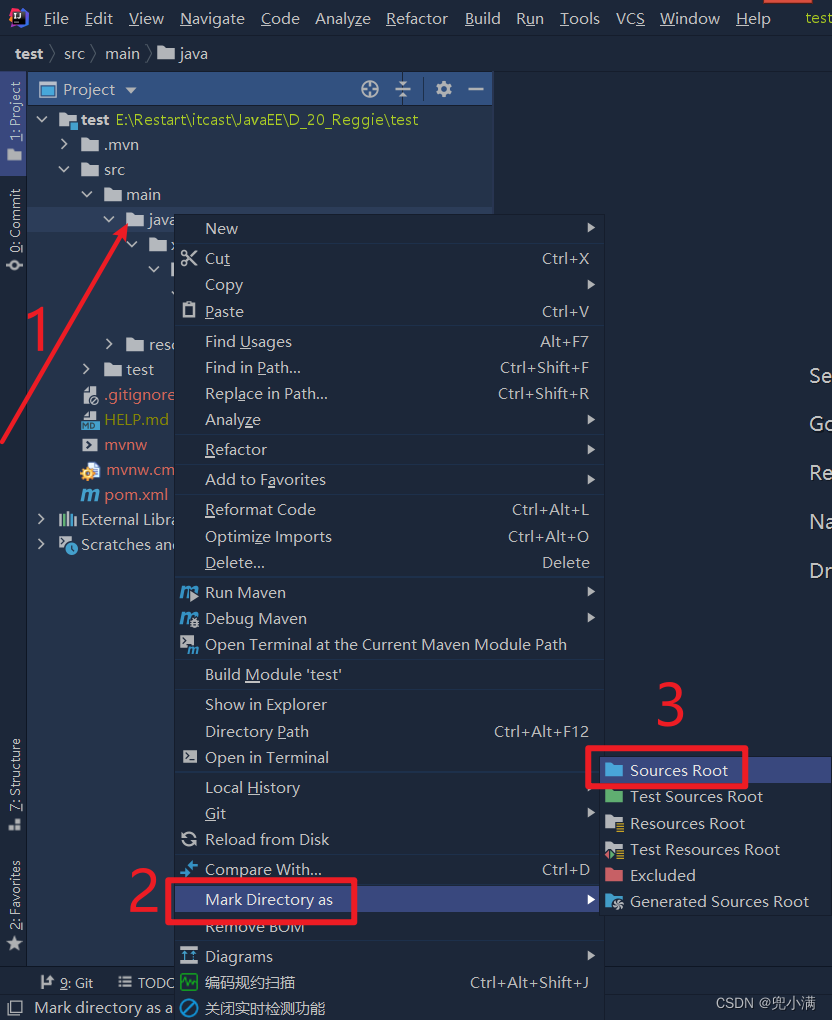Expand Scratches and Consoles node
The height and width of the screenshot is (1020, 832).
pyautogui.click(x=42, y=544)
